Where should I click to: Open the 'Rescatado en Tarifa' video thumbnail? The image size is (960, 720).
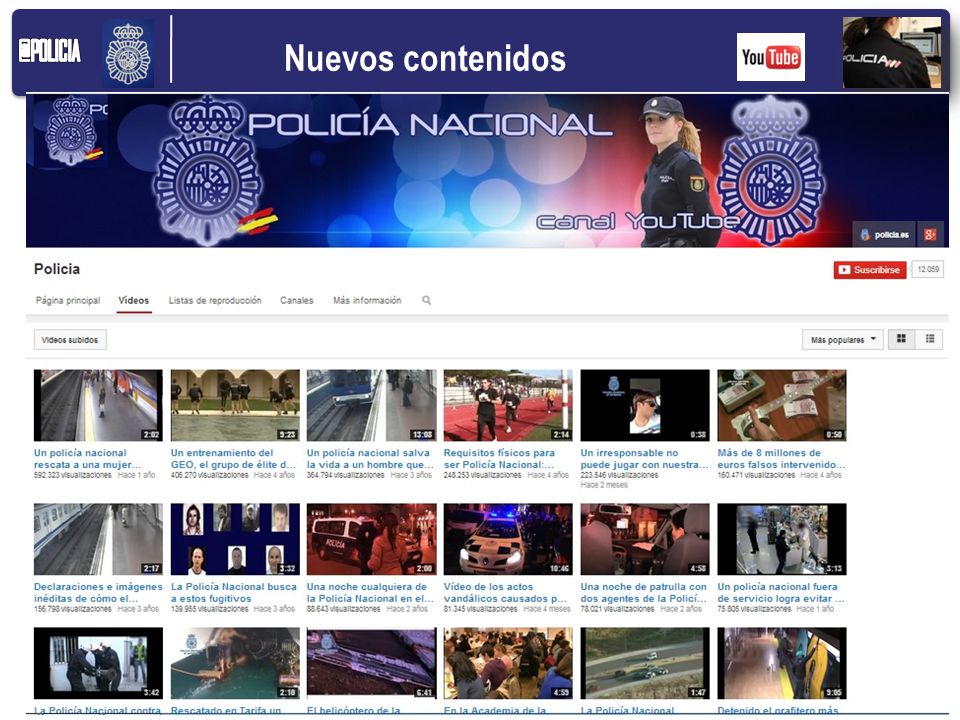tap(235, 663)
